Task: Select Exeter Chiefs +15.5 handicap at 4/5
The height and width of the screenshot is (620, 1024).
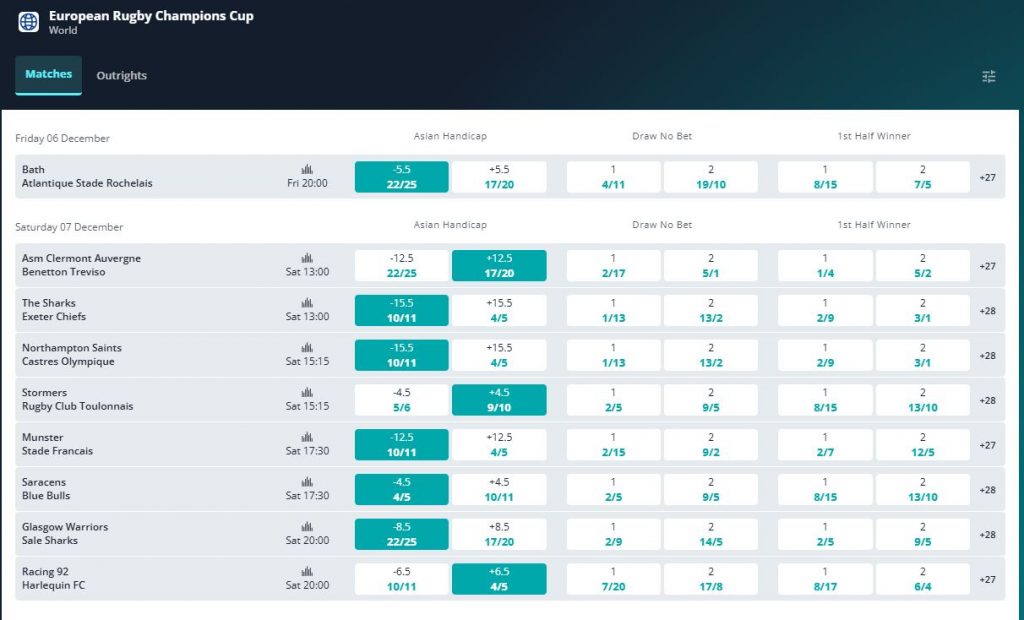Action: (x=499, y=310)
